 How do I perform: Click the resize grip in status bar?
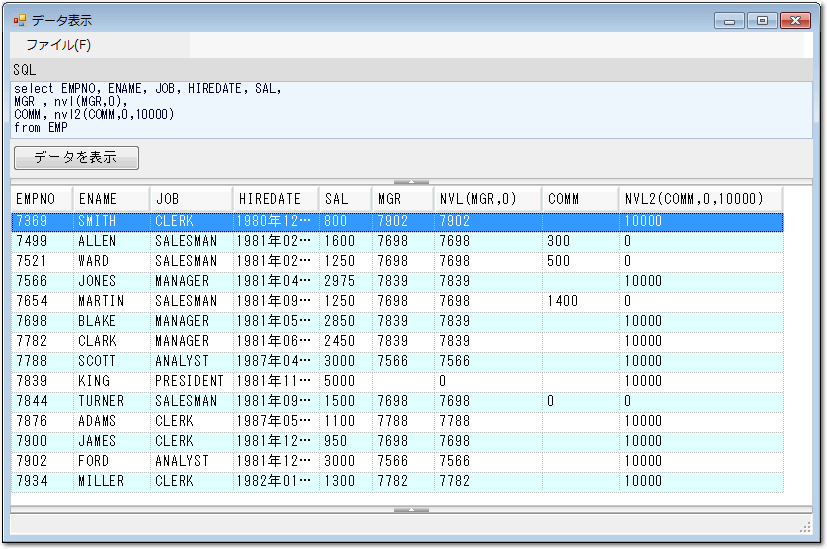pos(805,527)
